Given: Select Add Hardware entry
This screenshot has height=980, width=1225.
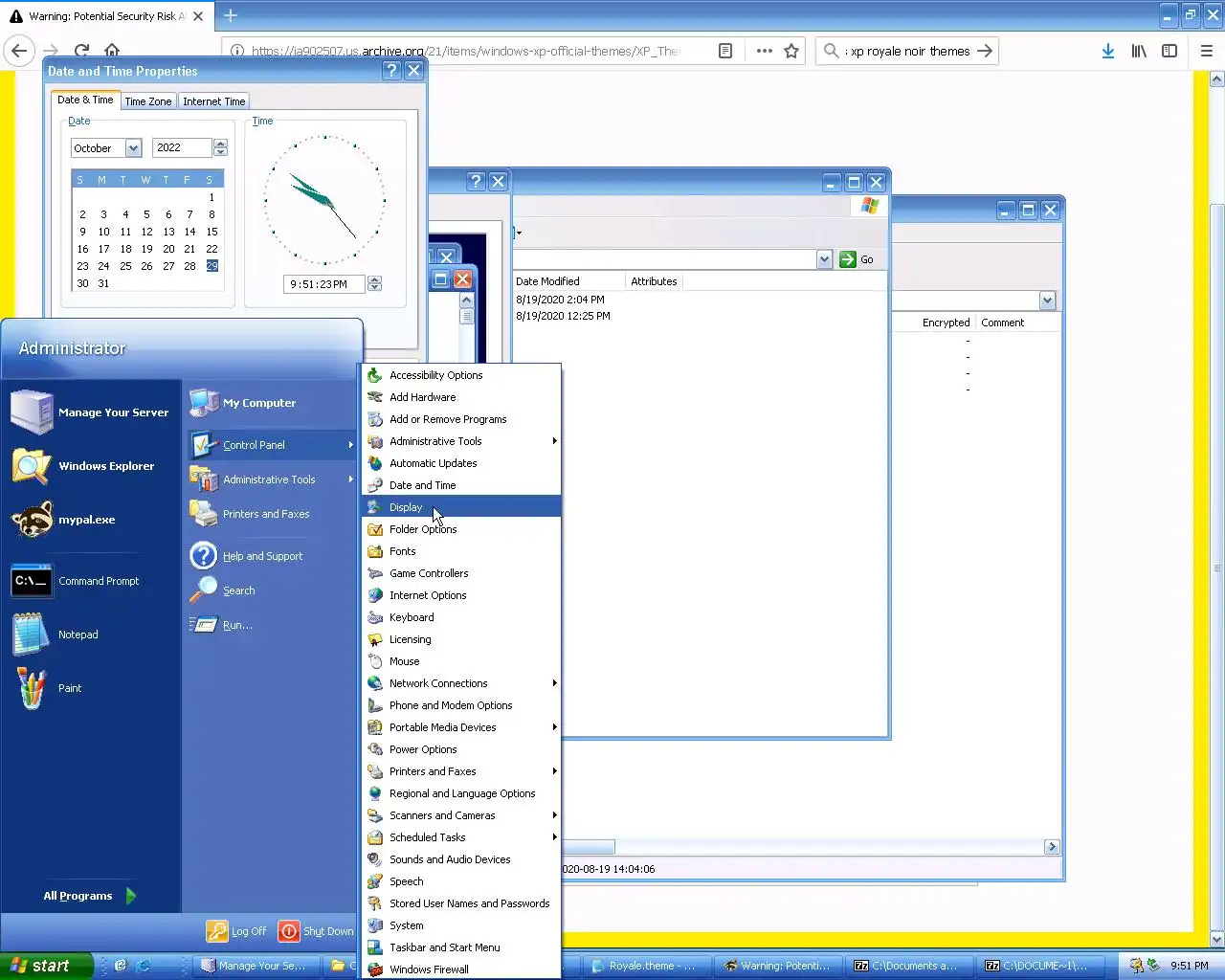Looking at the screenshot, I should pyautogui.click(x=462, y=397).
